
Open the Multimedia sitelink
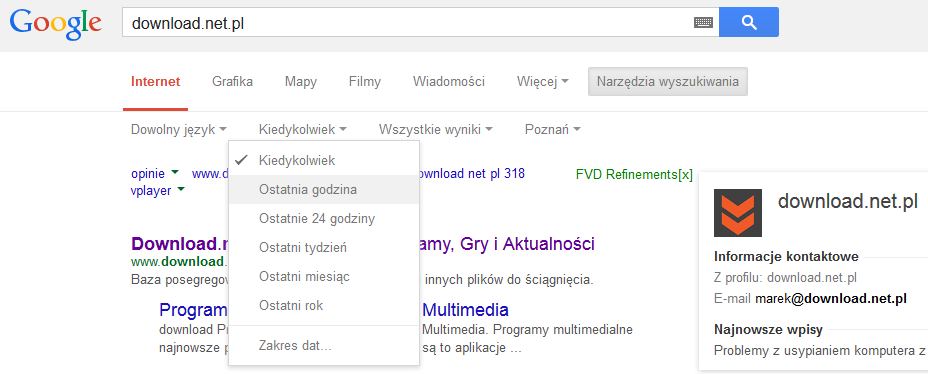tap(465, 309)
